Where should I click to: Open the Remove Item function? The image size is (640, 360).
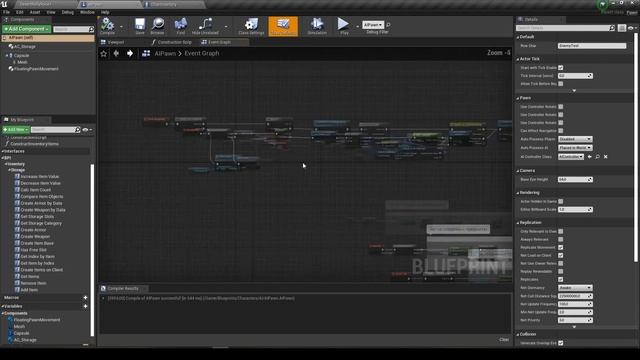pos(33,283)
